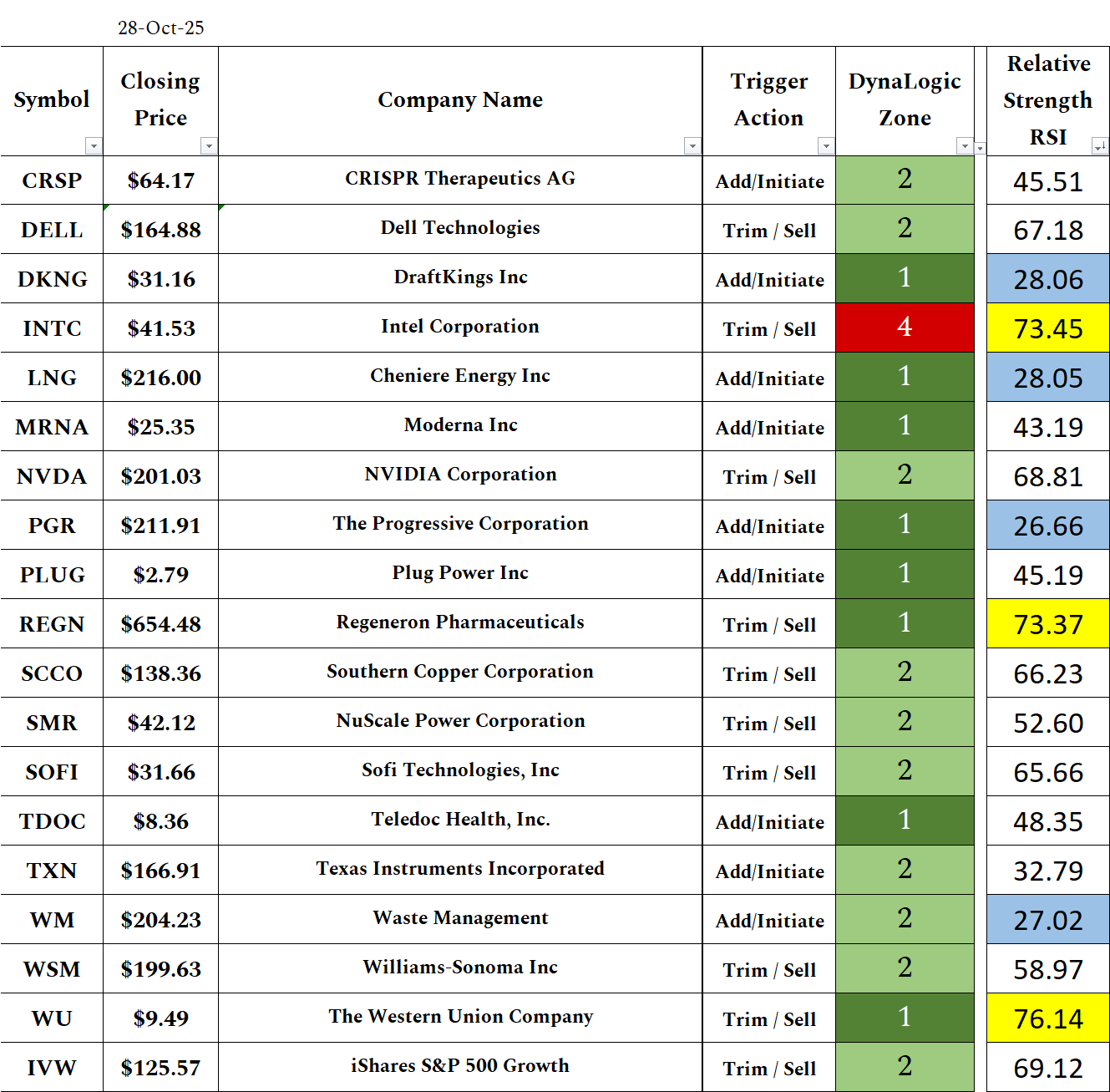1110x1092 pixels.
Task: Select Waste Management company cell
Action: 460,919
